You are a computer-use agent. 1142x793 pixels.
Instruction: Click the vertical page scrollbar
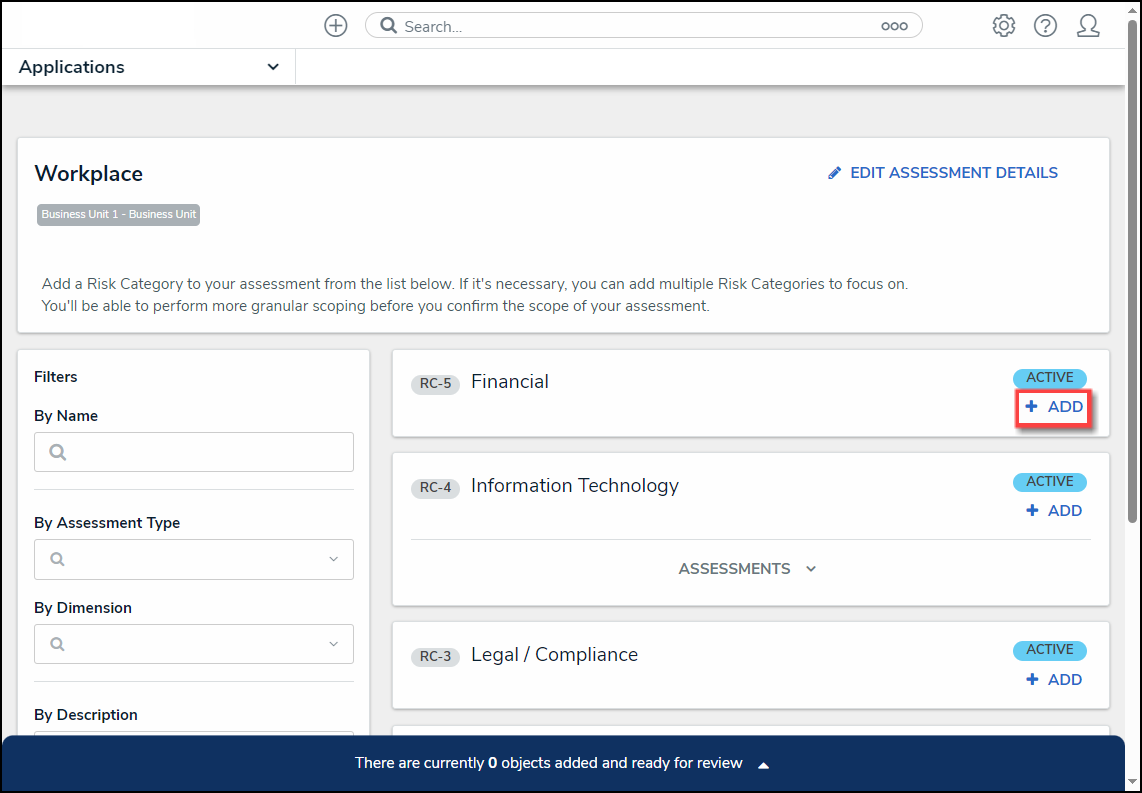tap(1132, 300)
